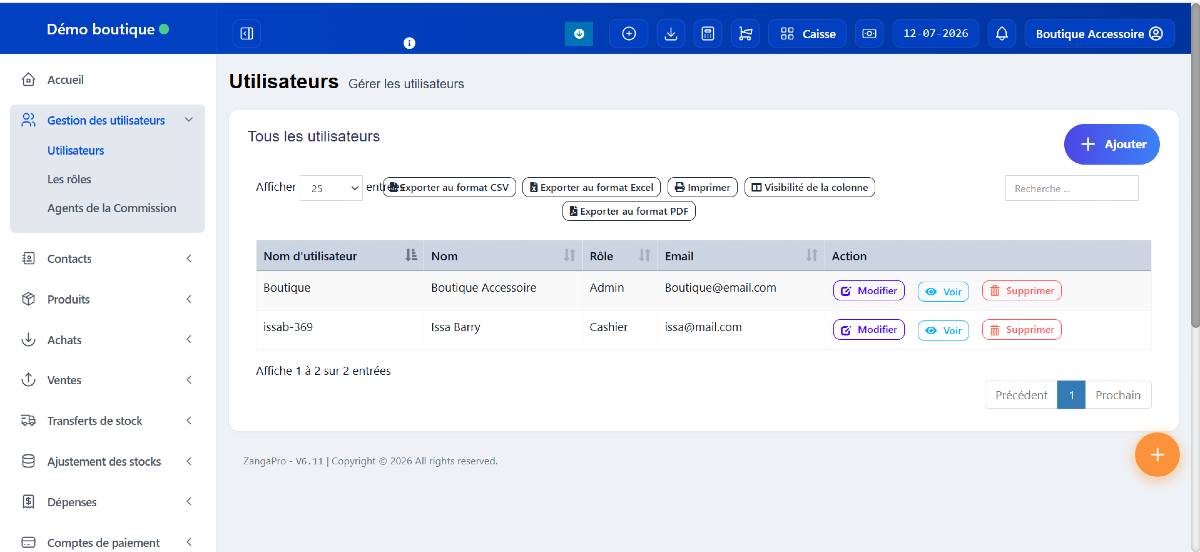Viewport: 1200px width, 552px height.
Task: Click the banknote icon in header
Action: point(870,33)
